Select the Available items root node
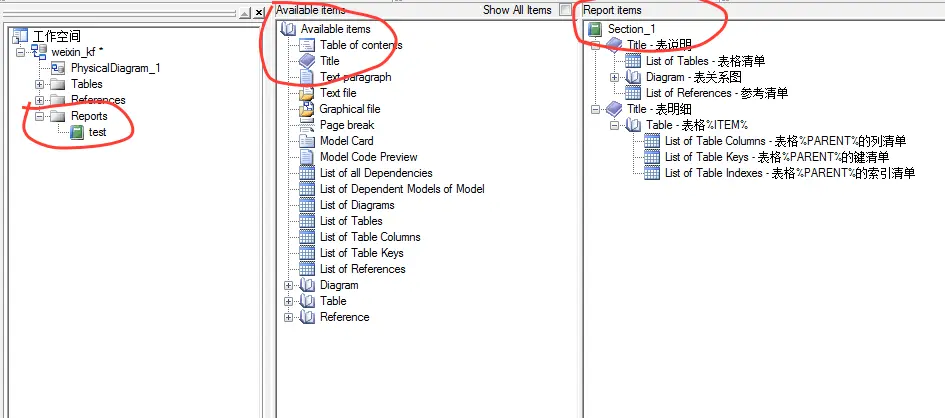Screen dimensions: 945x418 click(336, 29)
